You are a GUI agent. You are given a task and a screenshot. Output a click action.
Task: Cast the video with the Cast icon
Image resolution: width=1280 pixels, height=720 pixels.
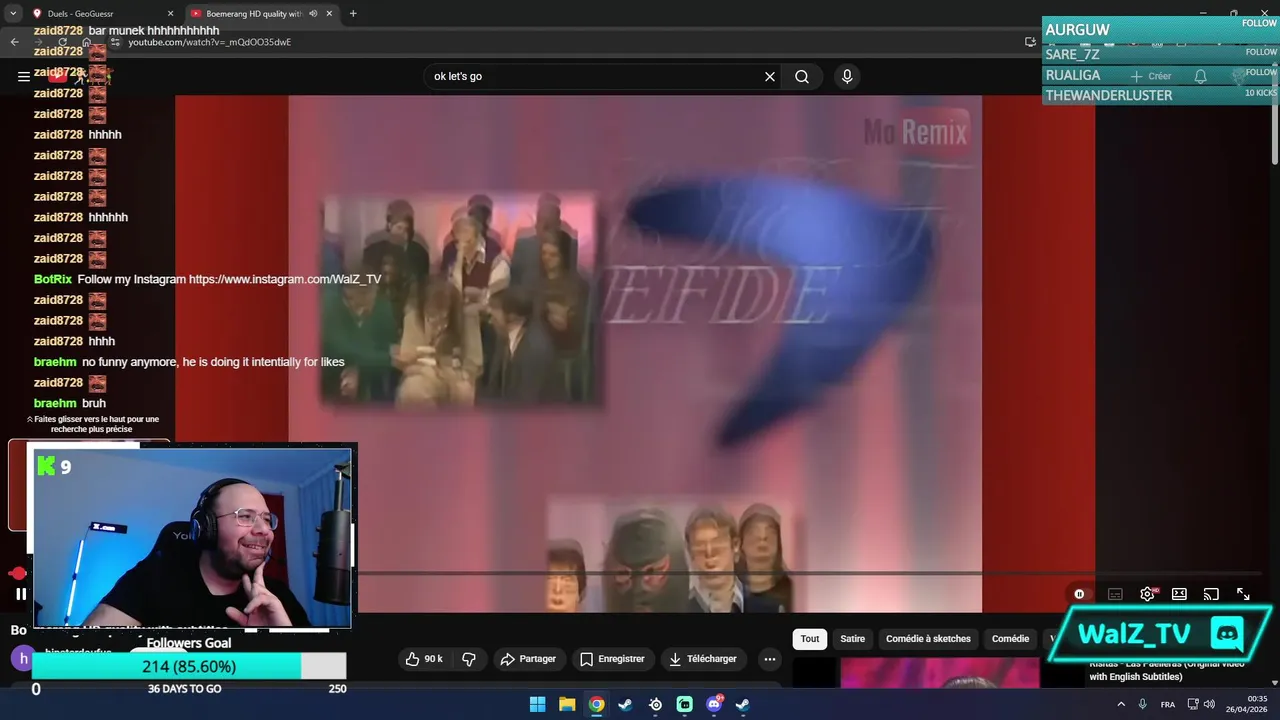(1211, 594)
